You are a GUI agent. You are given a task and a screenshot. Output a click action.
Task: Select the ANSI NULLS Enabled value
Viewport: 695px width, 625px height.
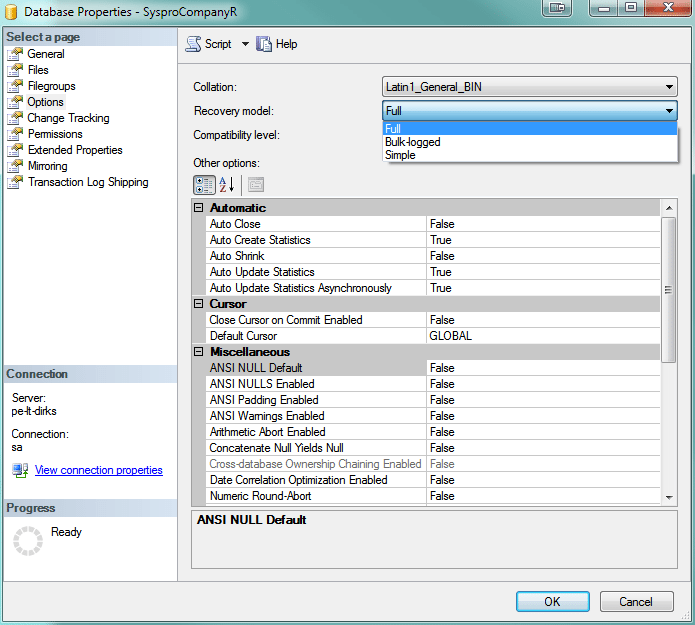pyautogui.click(x=543, y=383)
